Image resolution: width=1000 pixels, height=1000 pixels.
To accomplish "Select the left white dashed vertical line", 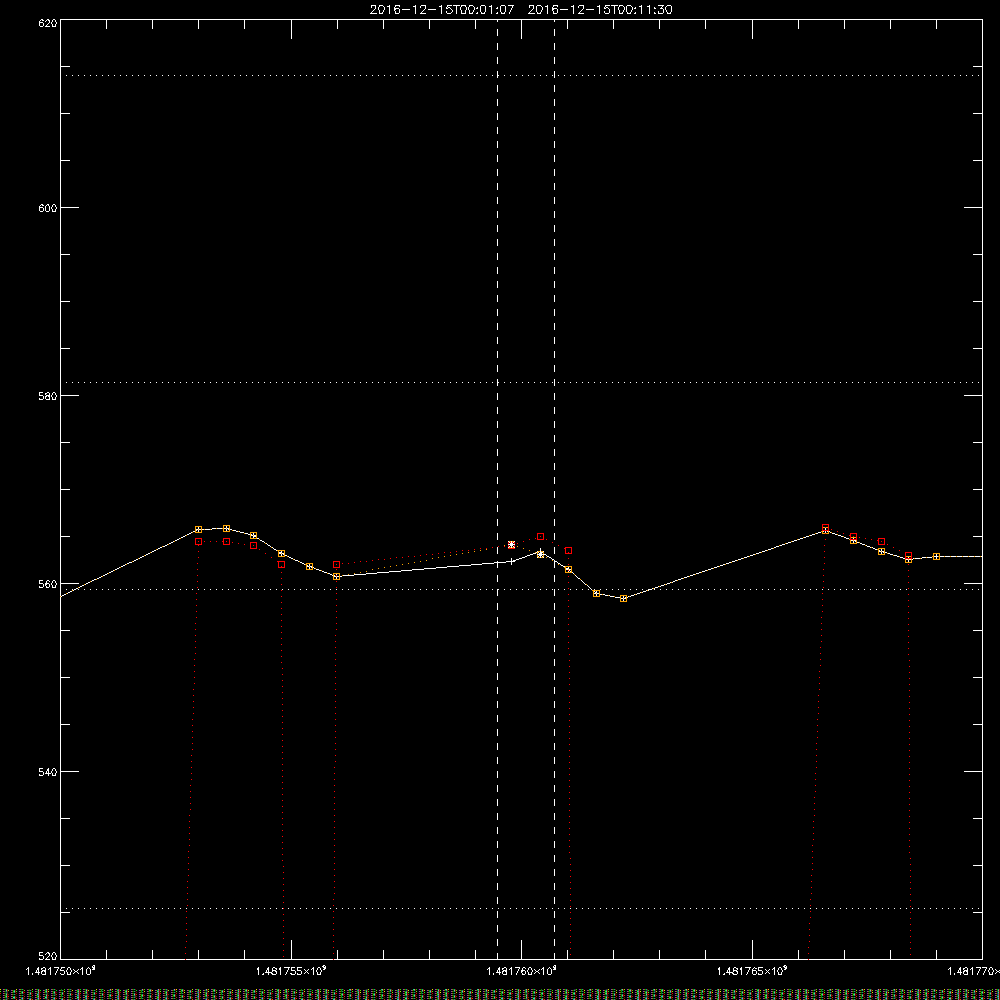I will coord(497,489).
